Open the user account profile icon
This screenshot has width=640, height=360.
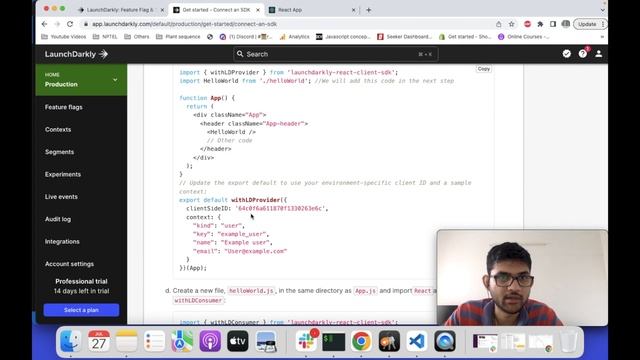pyautogui.click(x=598, y=53)
